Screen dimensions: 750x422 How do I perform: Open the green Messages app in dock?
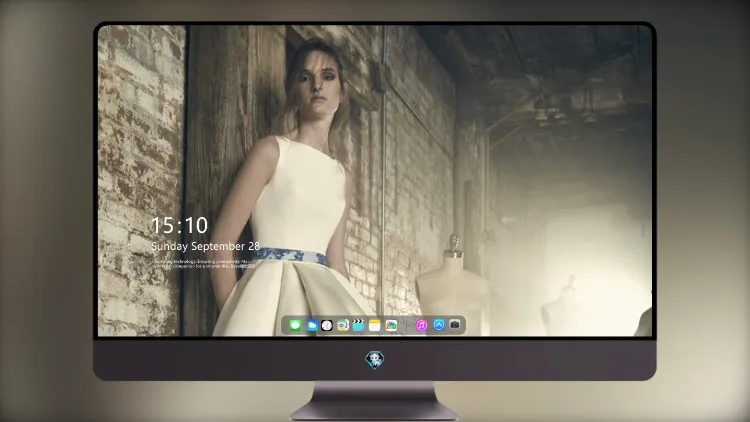pos(295,325)
